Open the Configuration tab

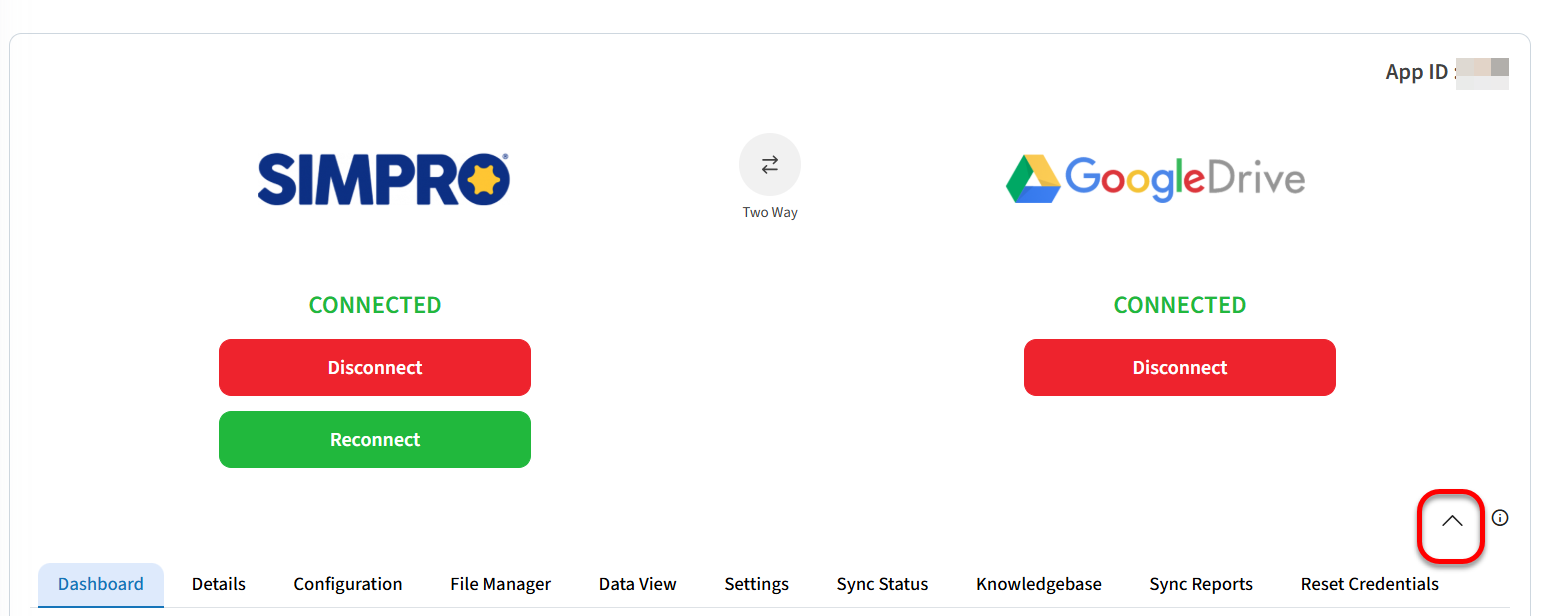(x=348, y=585)
